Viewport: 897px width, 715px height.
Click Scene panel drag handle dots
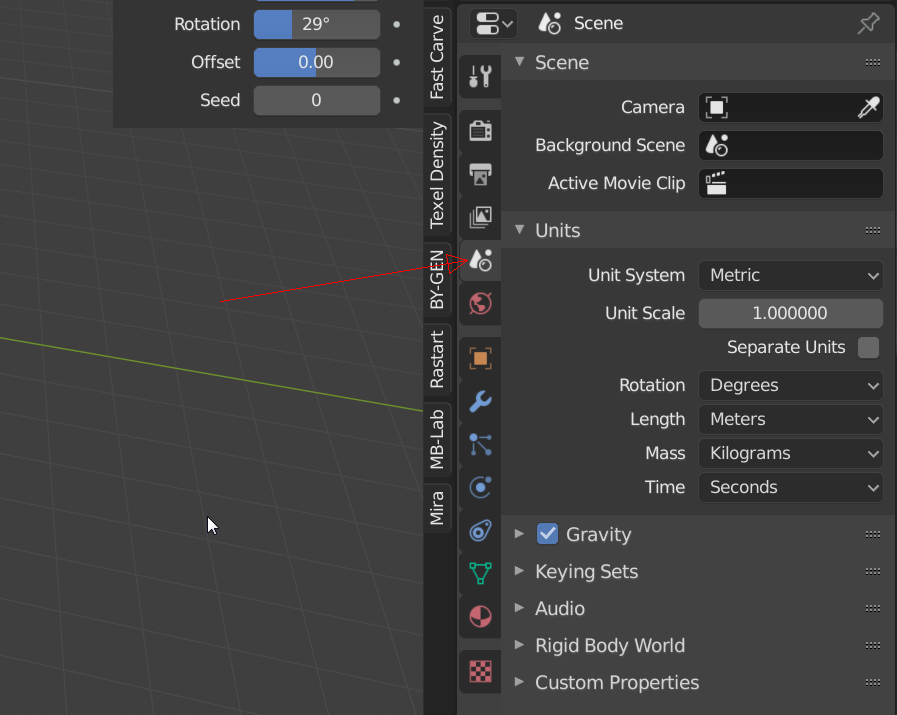[x=872, y=62]
